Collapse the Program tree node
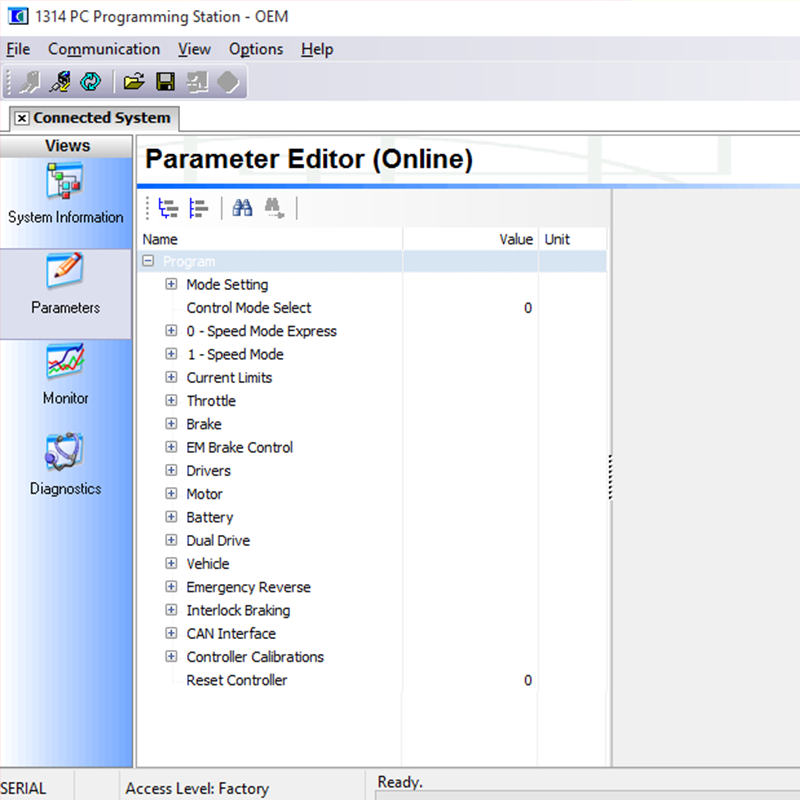 pyautogui.click(x=148, y=261)
